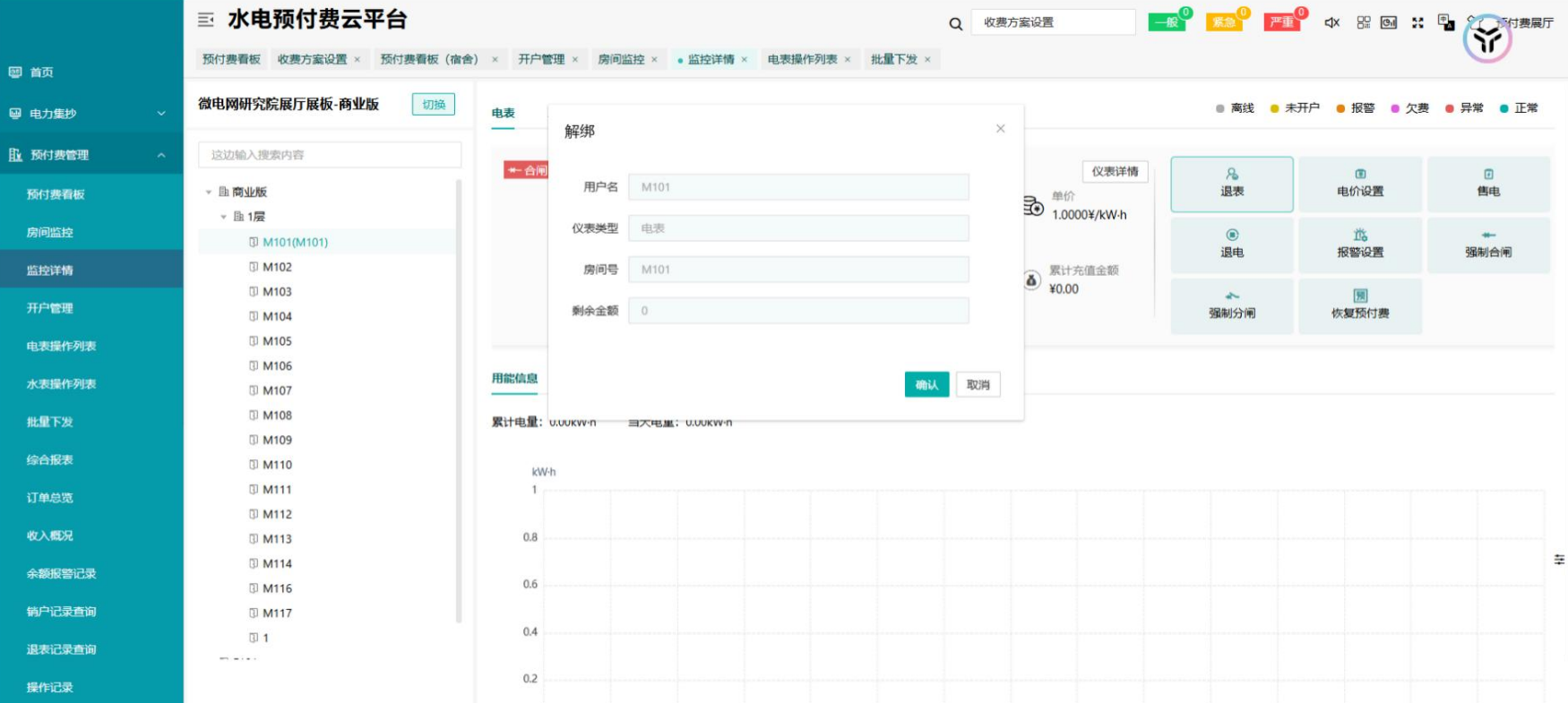Expand the 电力集抄 sidebar menu
1568x703 pixels.
91,114
